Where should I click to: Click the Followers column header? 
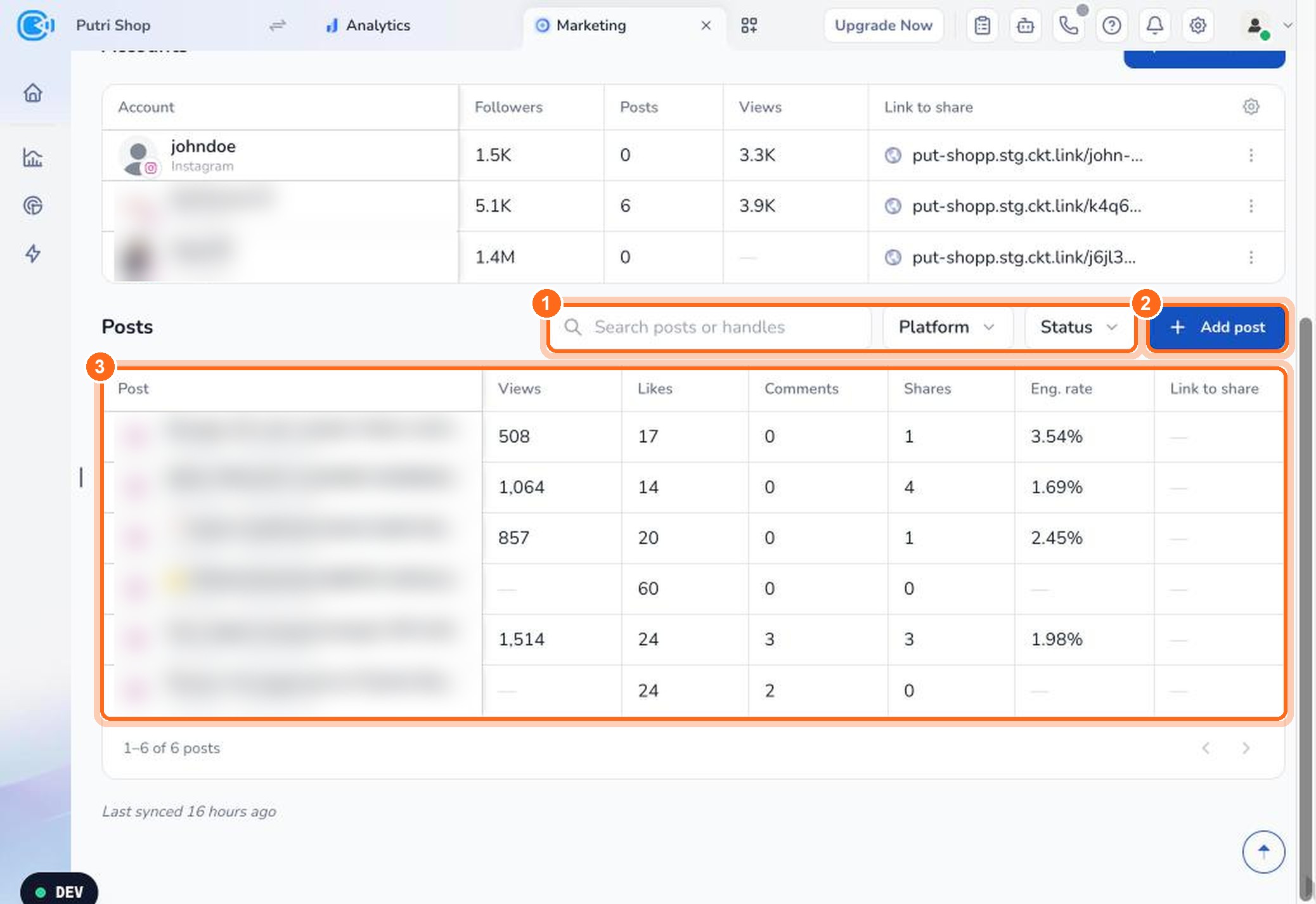[508, 107]
